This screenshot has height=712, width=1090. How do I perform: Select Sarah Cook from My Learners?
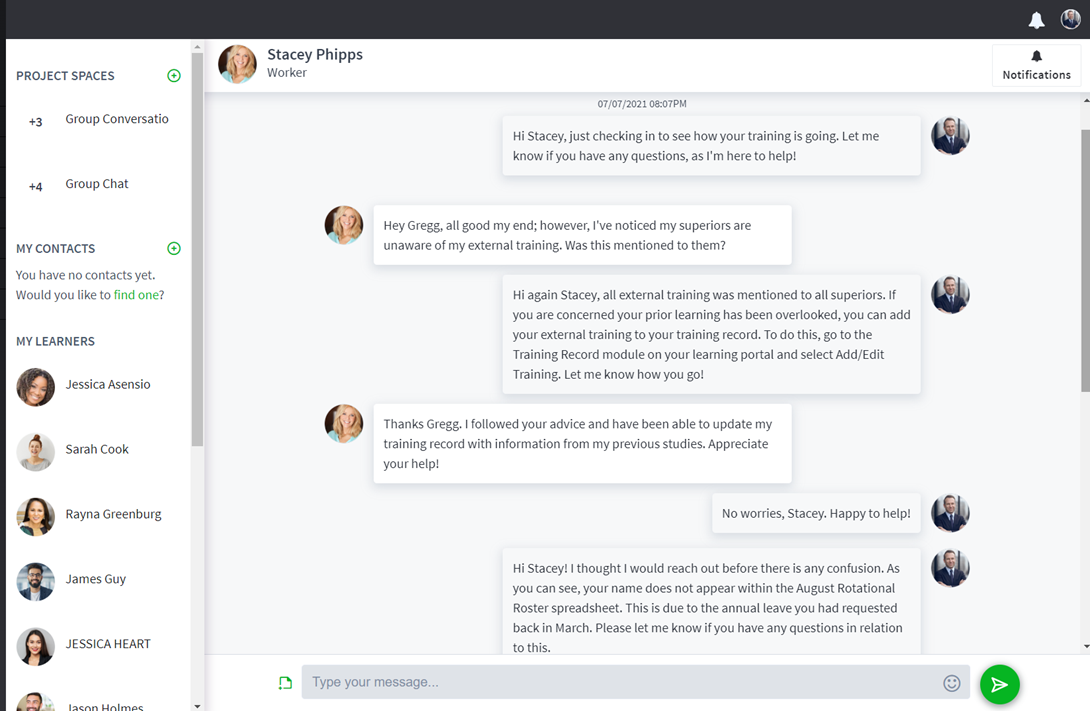tap(96, 449)
